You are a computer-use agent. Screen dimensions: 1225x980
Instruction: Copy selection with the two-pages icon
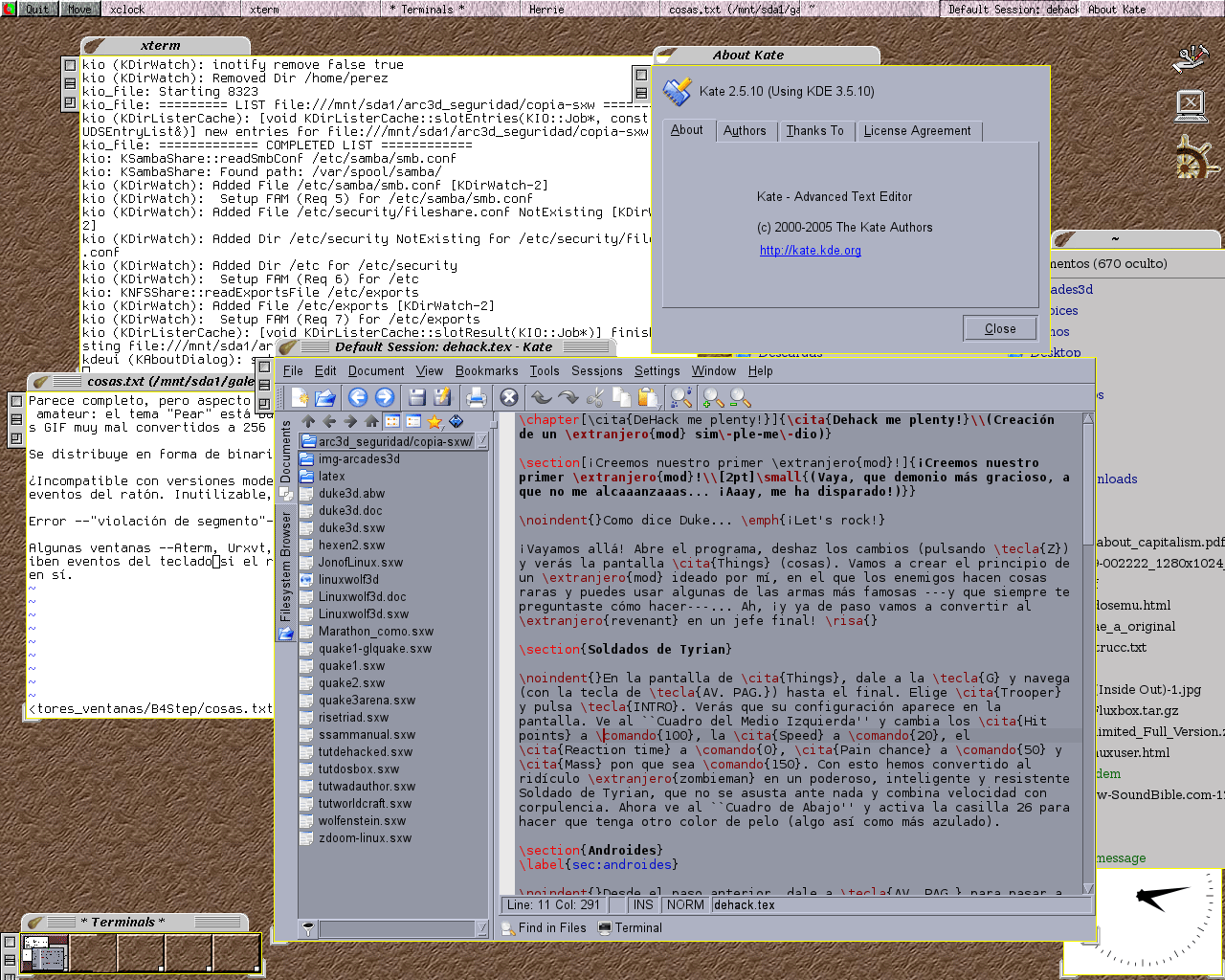click(x=621, y=397)
